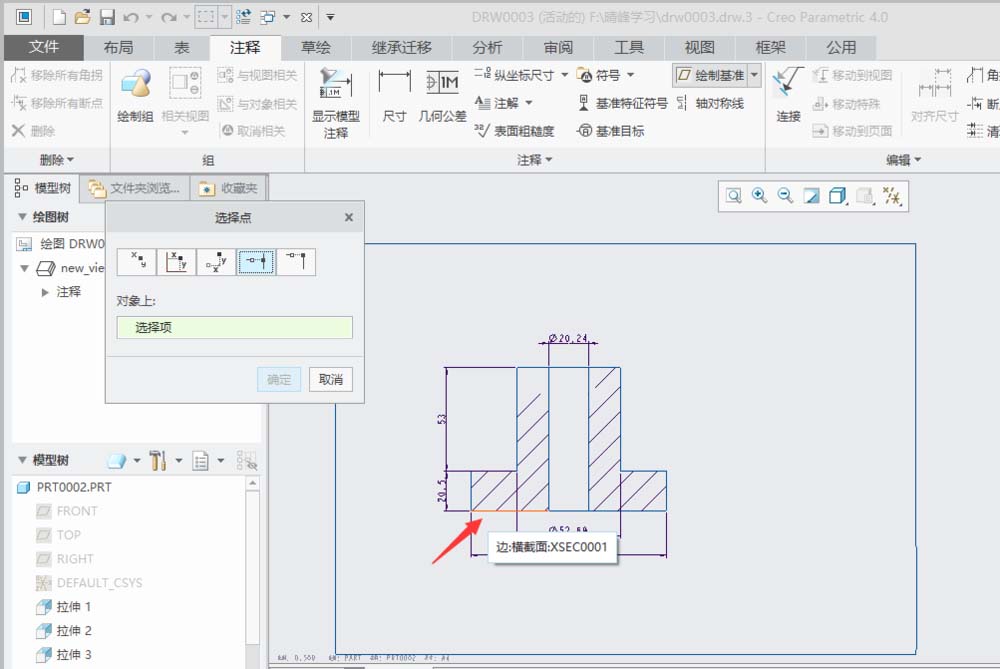Select the on-entity point option in 选择点
The width and height of the screenshot is (1000, 669).
click(x=256, y=261)
